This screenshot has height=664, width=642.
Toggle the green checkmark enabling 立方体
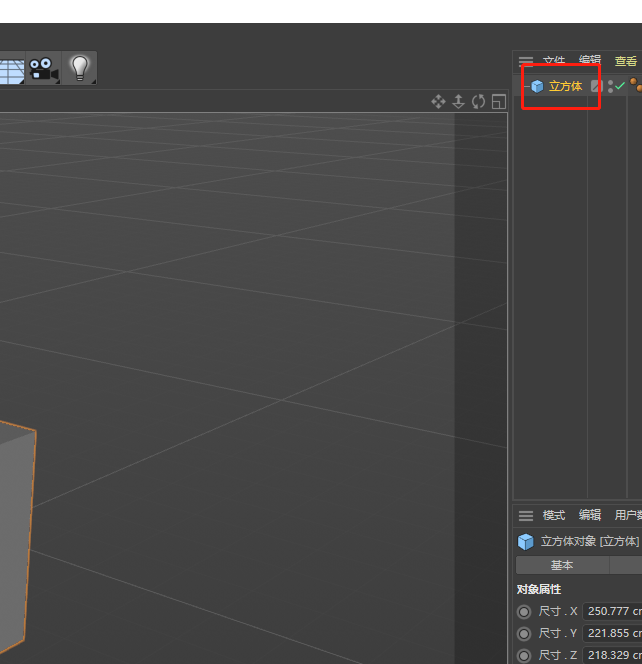[x=620, y=86]
